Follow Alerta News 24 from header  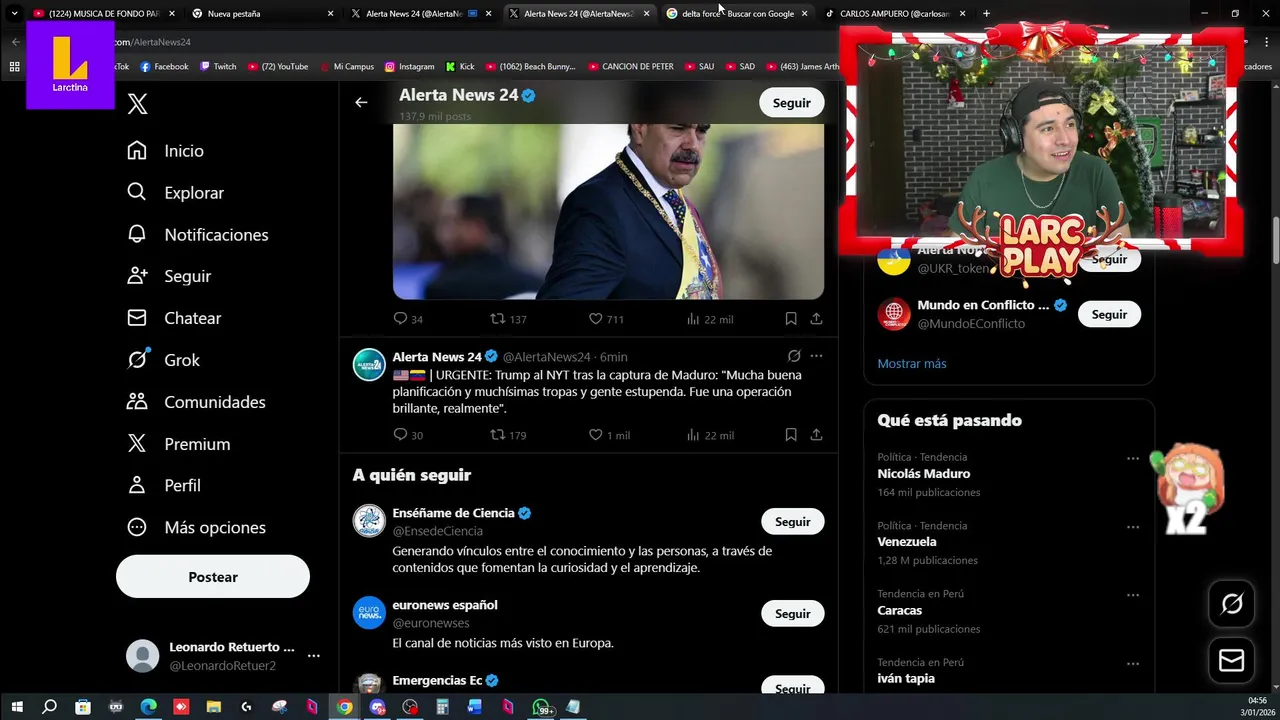click(x=791, y=103)
